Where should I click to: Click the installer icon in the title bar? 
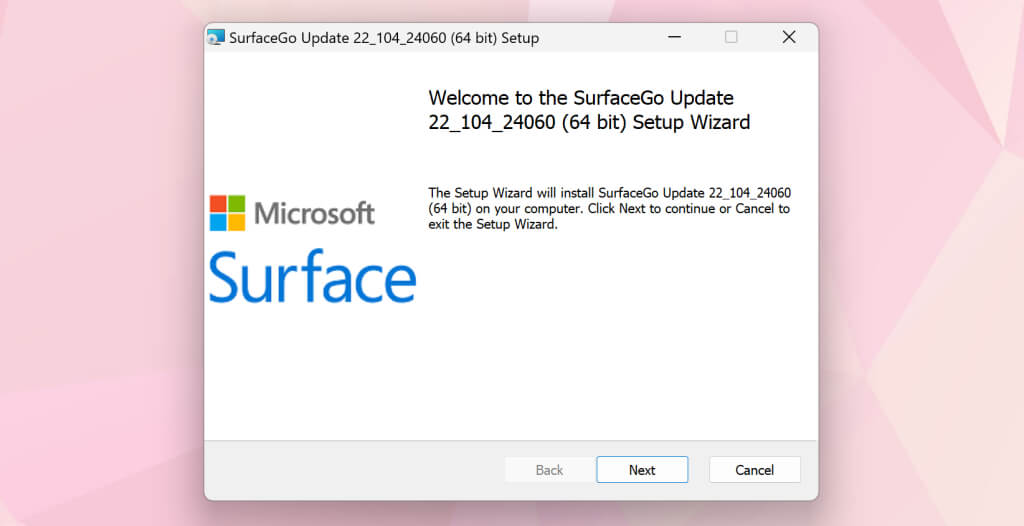coord(216,38)
